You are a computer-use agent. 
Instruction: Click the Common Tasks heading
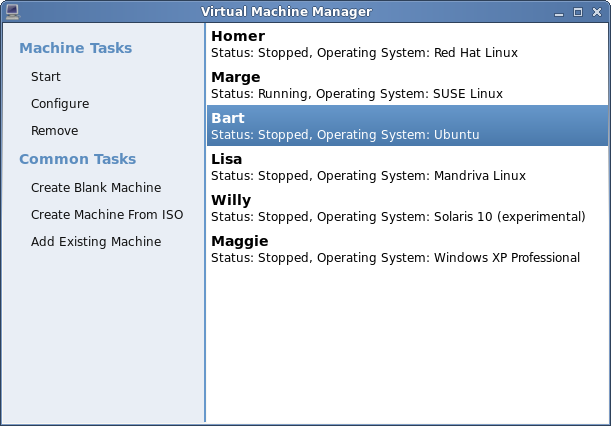click(x=78, y=159)
